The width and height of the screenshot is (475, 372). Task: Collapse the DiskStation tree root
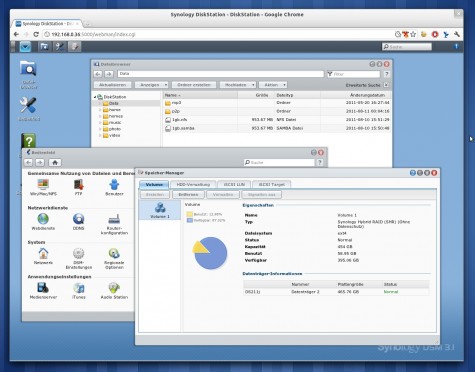[x=95, y=97]
